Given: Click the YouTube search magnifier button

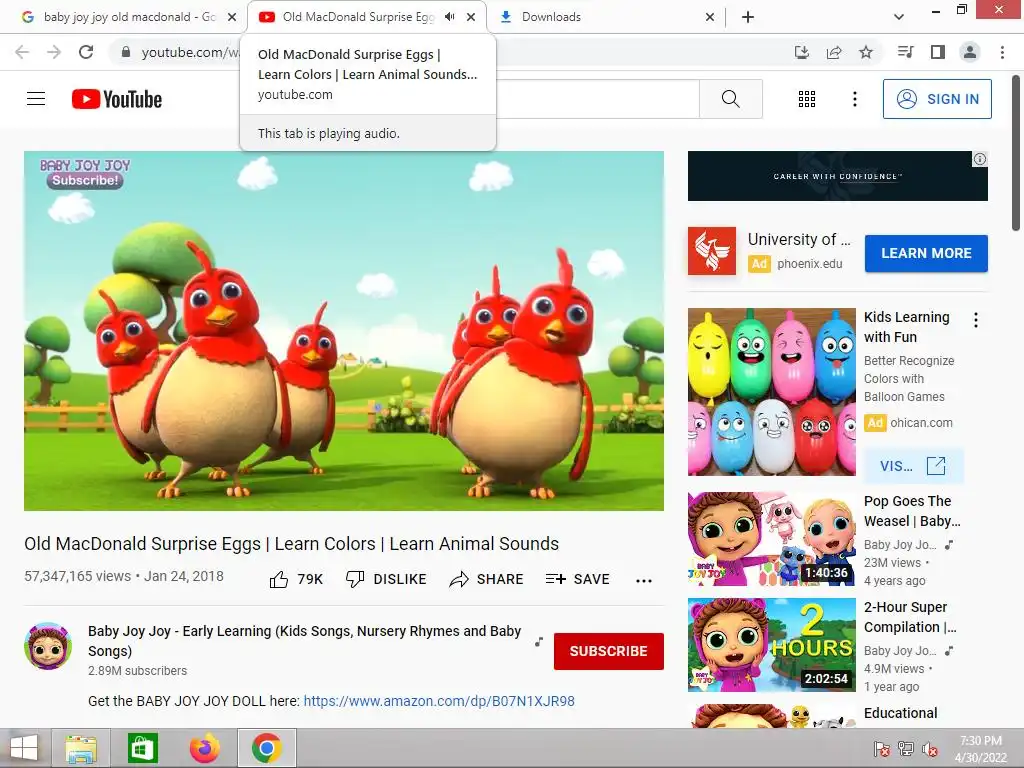Looking at the screenshot, I should pyautogui.click(x=731, y=99).
